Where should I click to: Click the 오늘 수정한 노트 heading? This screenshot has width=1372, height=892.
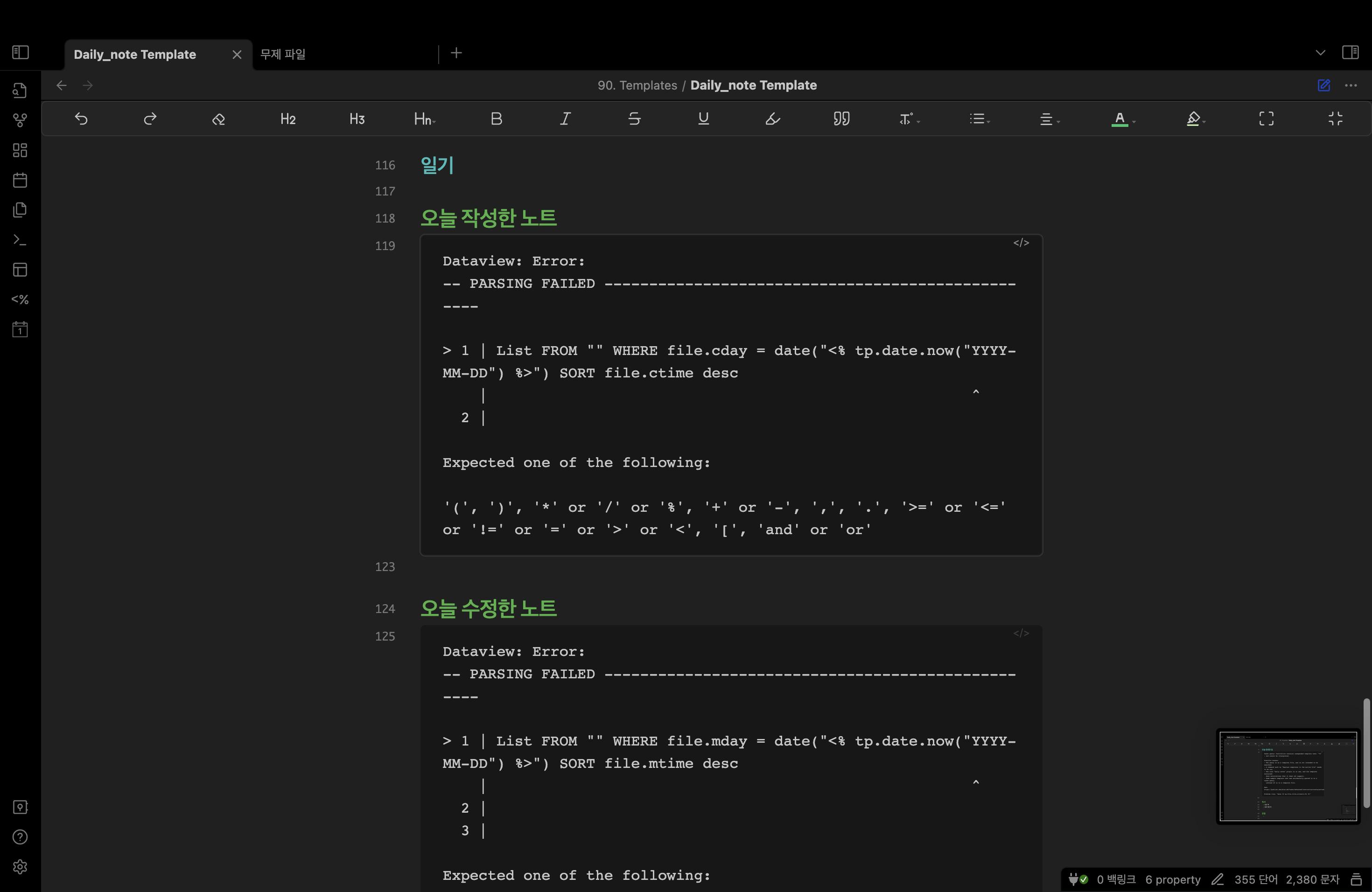coord(488,608)
